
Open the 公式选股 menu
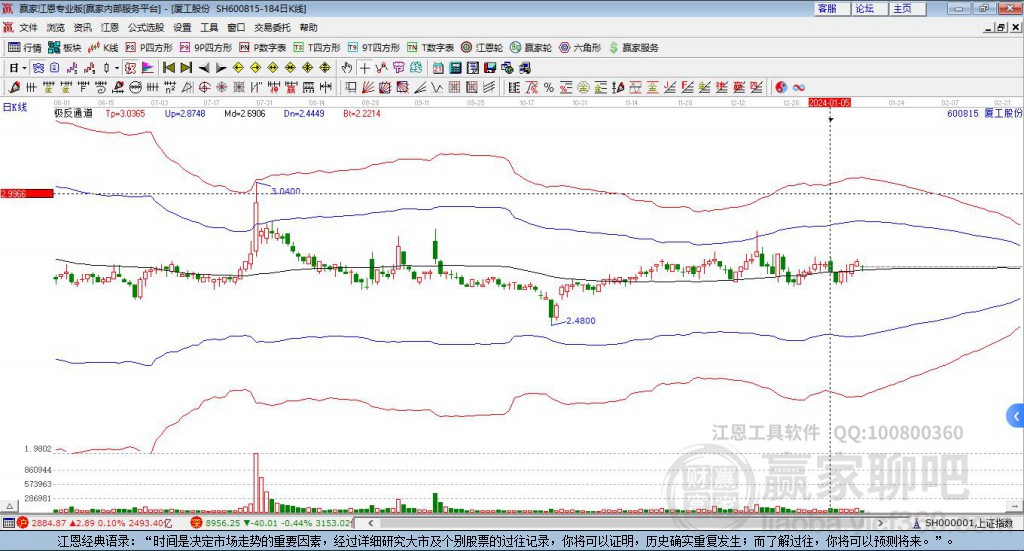point(146,27)
